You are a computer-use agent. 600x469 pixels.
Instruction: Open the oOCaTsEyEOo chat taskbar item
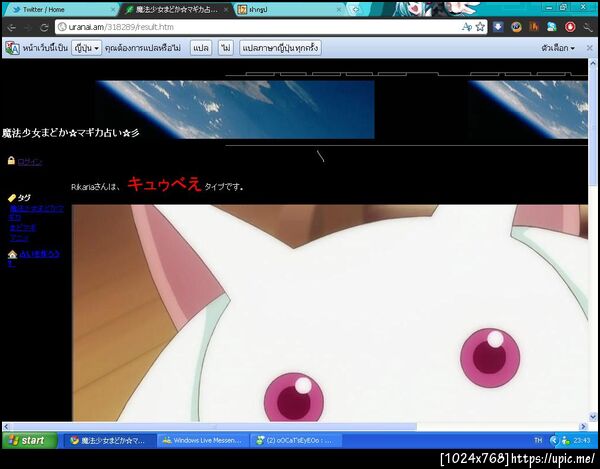point(296,441)
